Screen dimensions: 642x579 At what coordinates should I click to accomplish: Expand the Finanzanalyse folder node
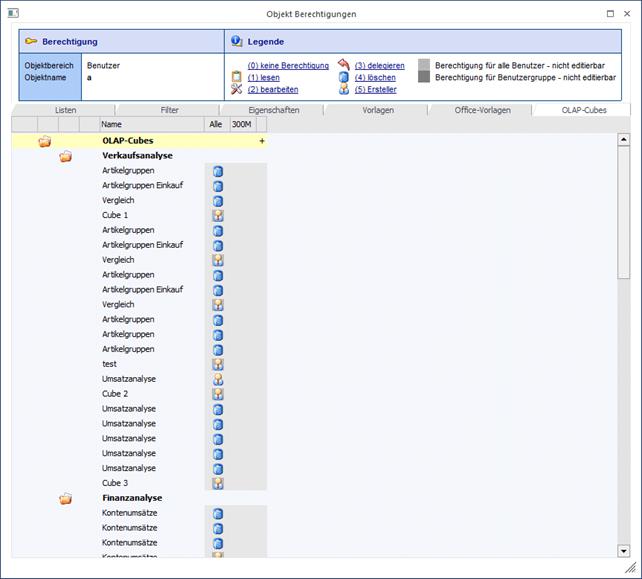(65, 498)
